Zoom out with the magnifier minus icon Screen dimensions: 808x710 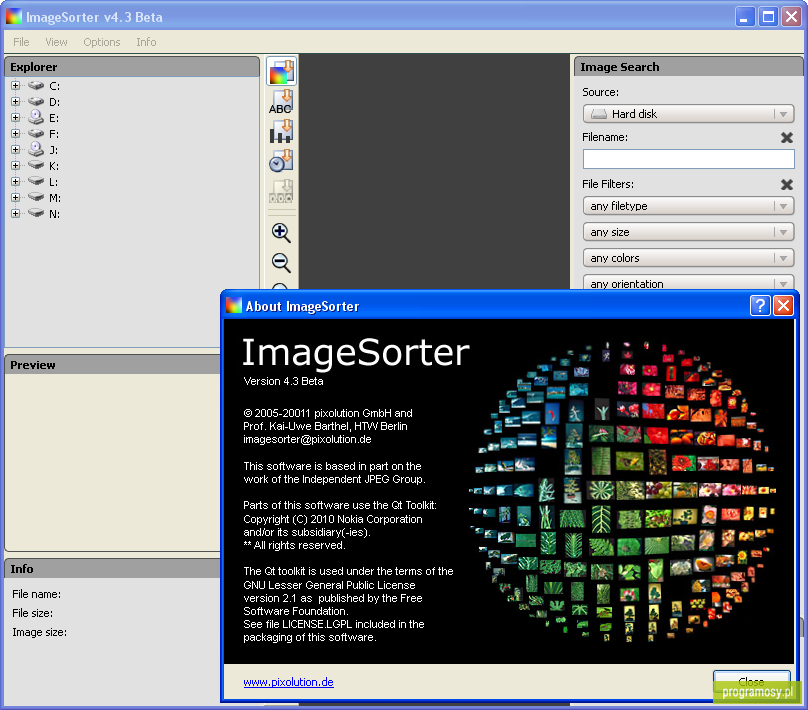click(x=281, y=263)
